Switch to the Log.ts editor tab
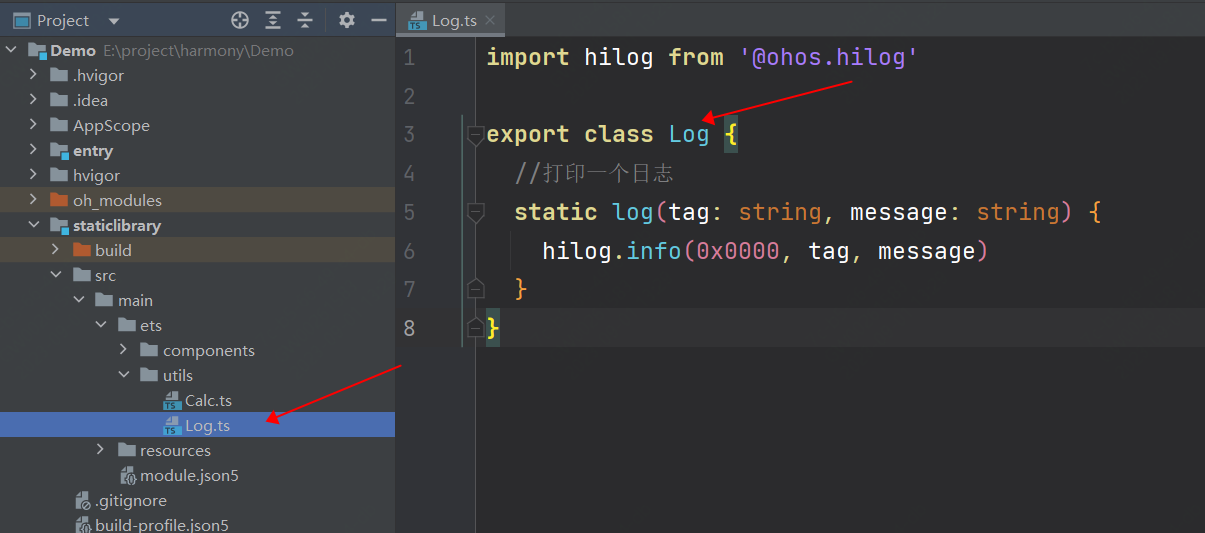The width and height of the screenshot is (1205, 533). tap(452, 21)
